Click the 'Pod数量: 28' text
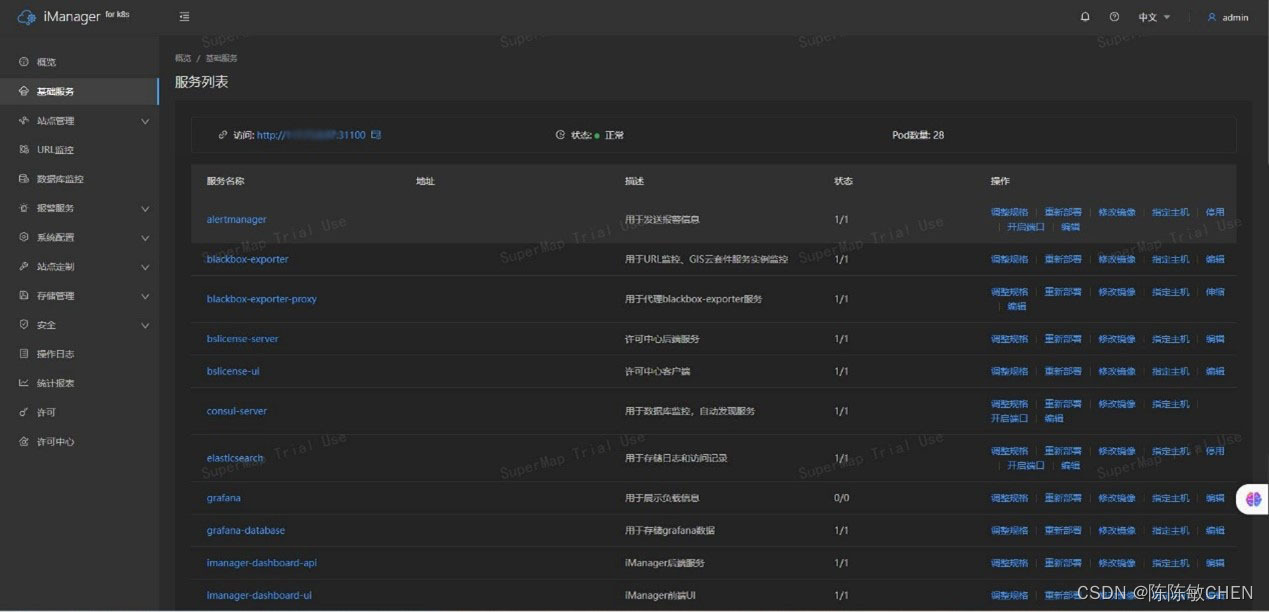This screenshot has width=1269, height=612. click(918, 134)
